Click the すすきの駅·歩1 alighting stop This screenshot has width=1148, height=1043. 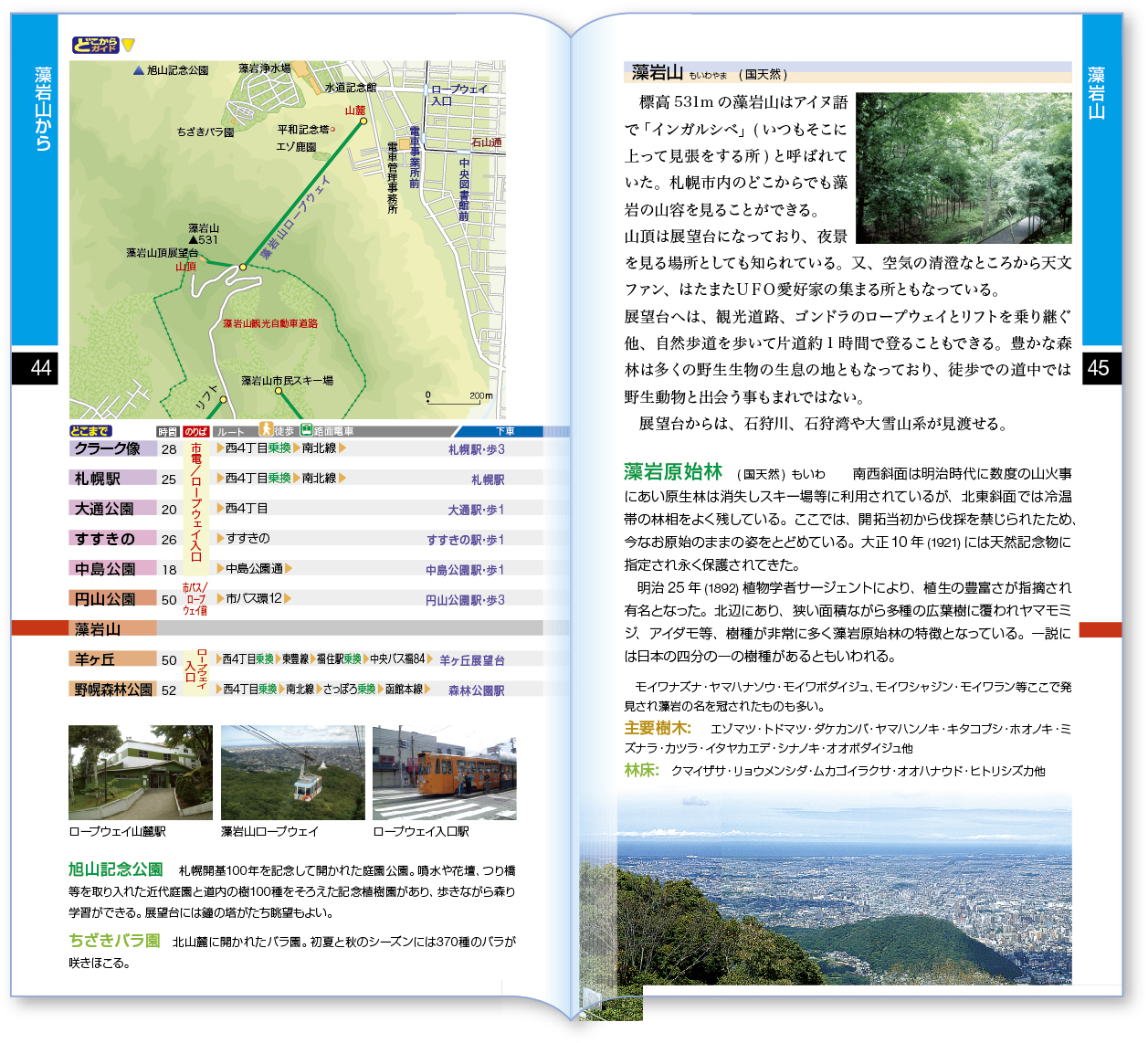tap(466, 540)
